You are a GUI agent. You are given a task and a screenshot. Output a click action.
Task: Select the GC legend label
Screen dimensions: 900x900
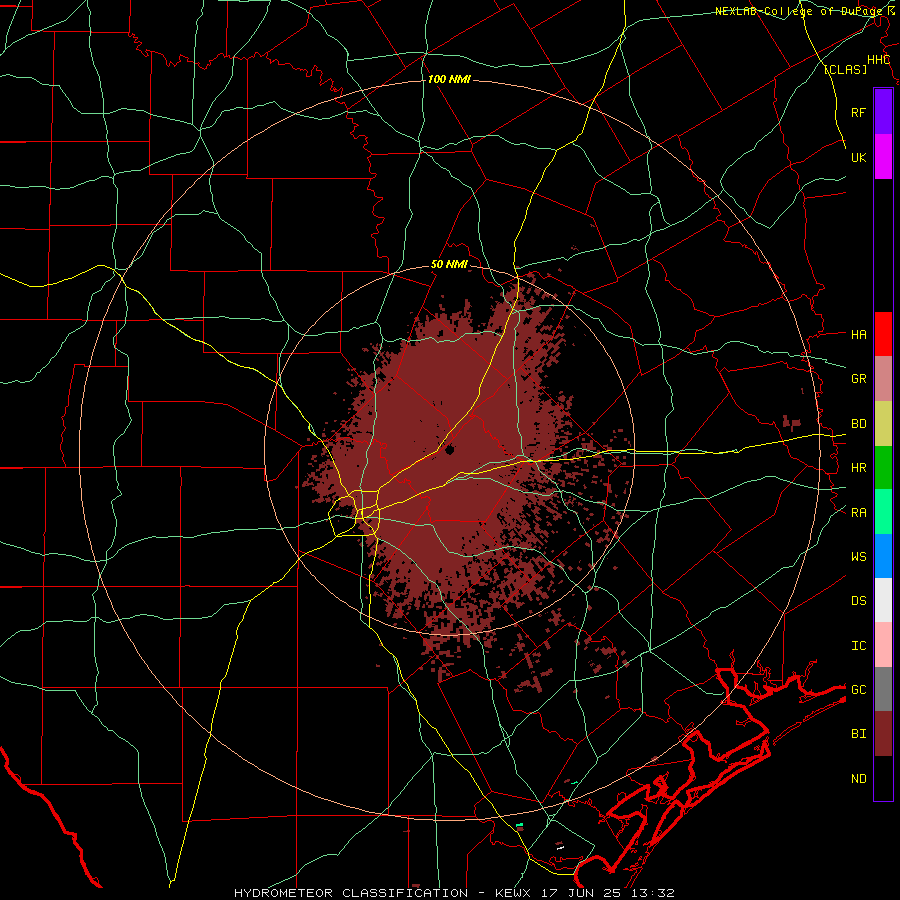(859, 689)
